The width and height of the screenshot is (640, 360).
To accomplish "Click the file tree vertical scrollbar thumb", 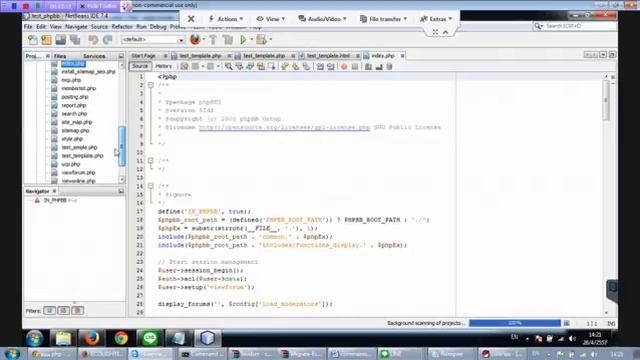I will 122,146.
